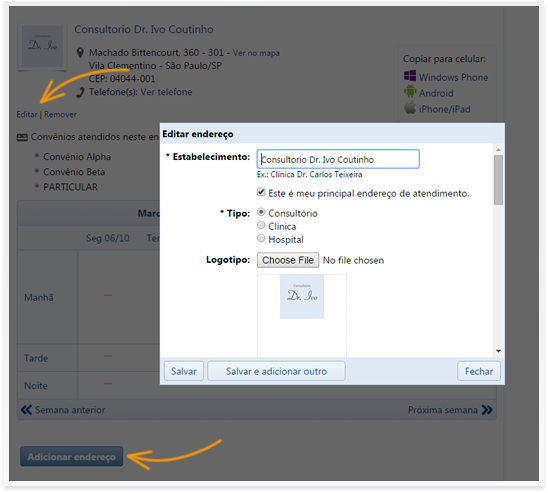Click the Windows Phone logo icon
Viewport: 548px width, 493px height.
[x=410, y=76]
